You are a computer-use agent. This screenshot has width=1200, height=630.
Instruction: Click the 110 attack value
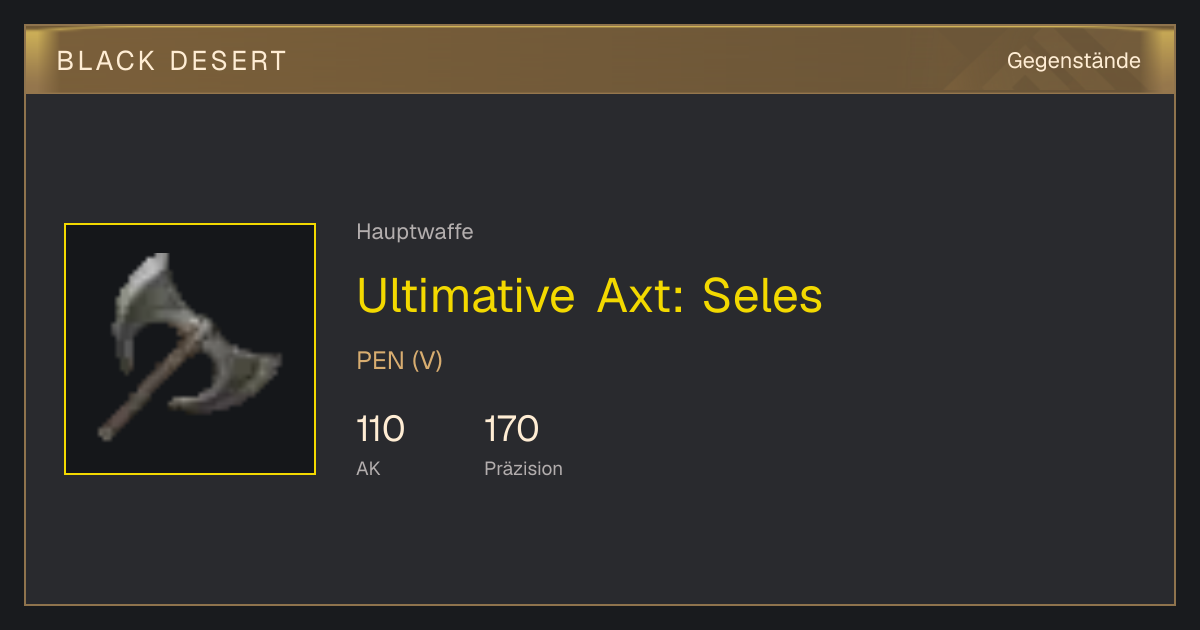tap(380, 429)
